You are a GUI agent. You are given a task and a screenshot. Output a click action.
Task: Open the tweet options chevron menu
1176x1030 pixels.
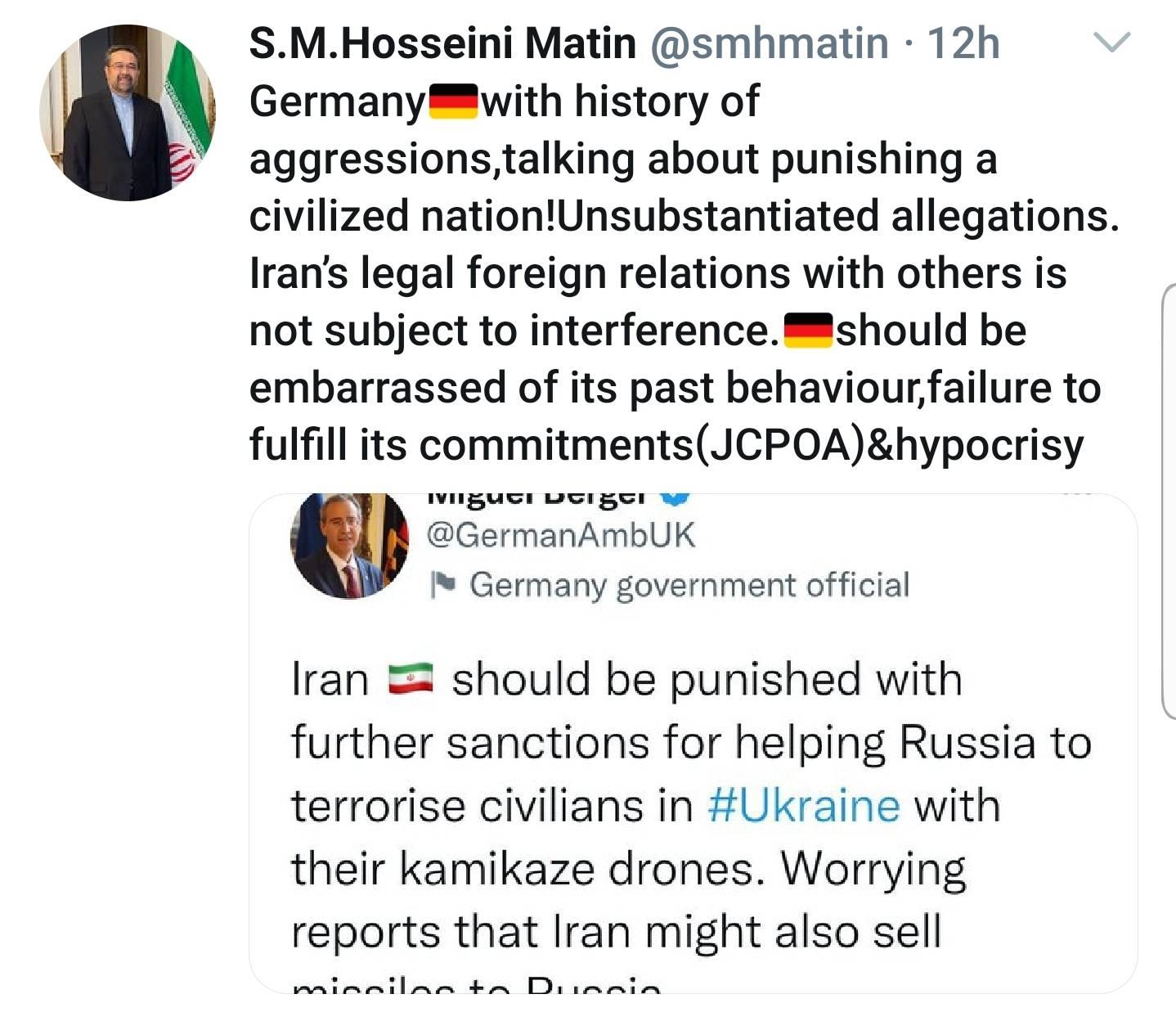coord(1111,43)
